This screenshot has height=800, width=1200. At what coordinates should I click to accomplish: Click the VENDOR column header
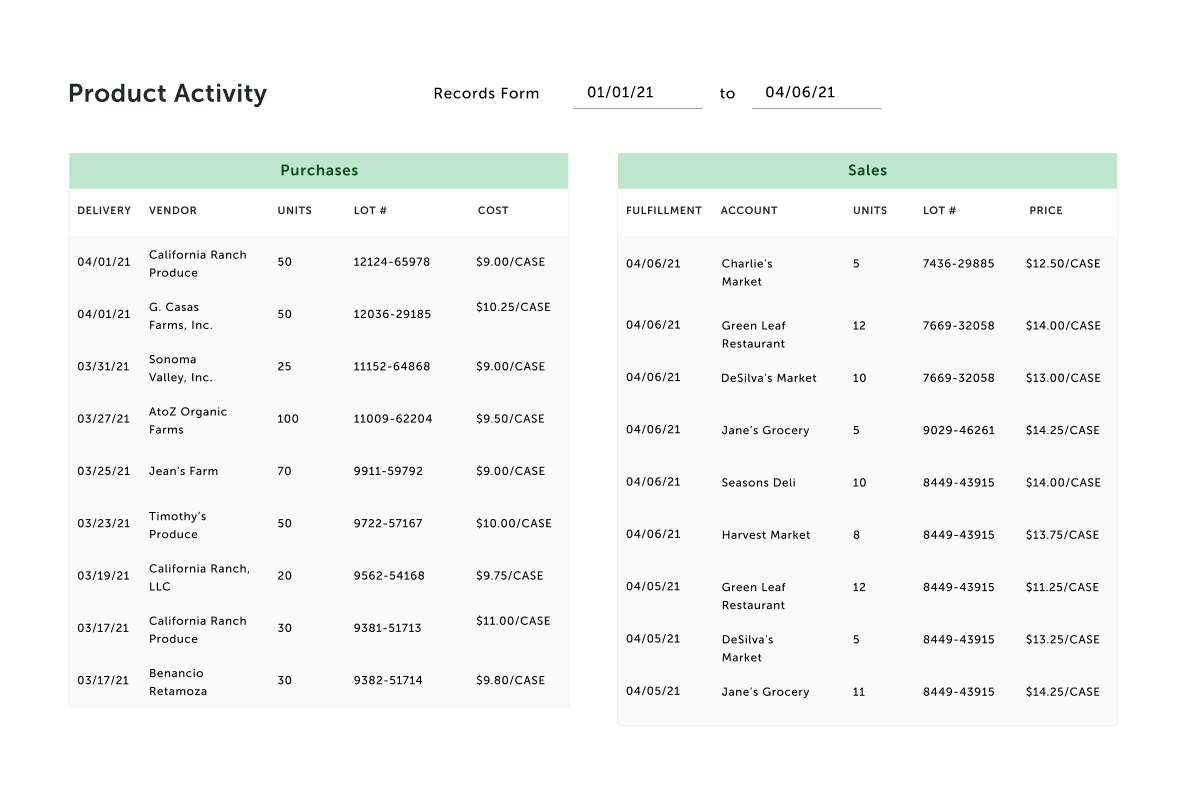point(173,210)
